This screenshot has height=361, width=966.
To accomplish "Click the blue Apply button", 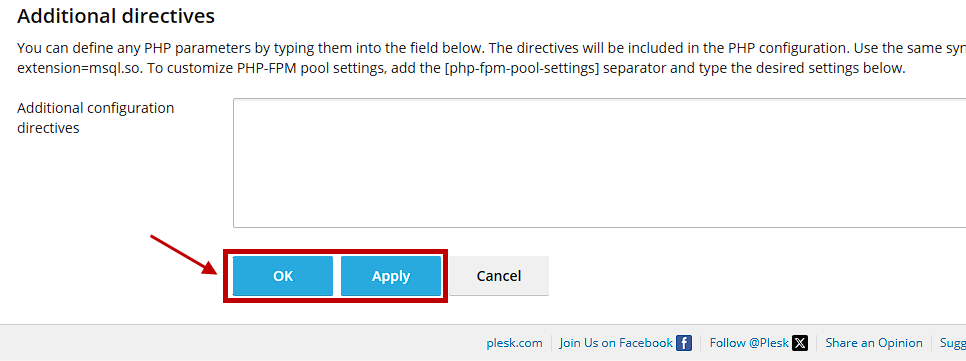I will [391, 276].
